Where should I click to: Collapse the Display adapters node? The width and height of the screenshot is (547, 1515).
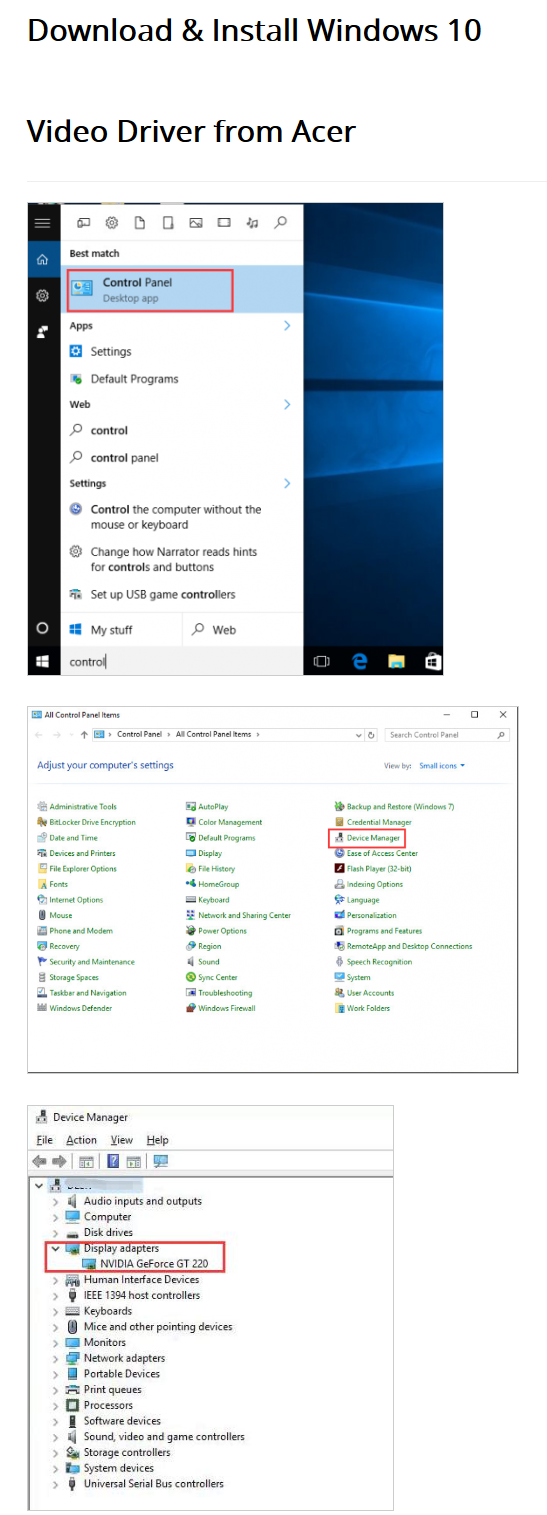pyautogui.click(x=54, y=1248)
